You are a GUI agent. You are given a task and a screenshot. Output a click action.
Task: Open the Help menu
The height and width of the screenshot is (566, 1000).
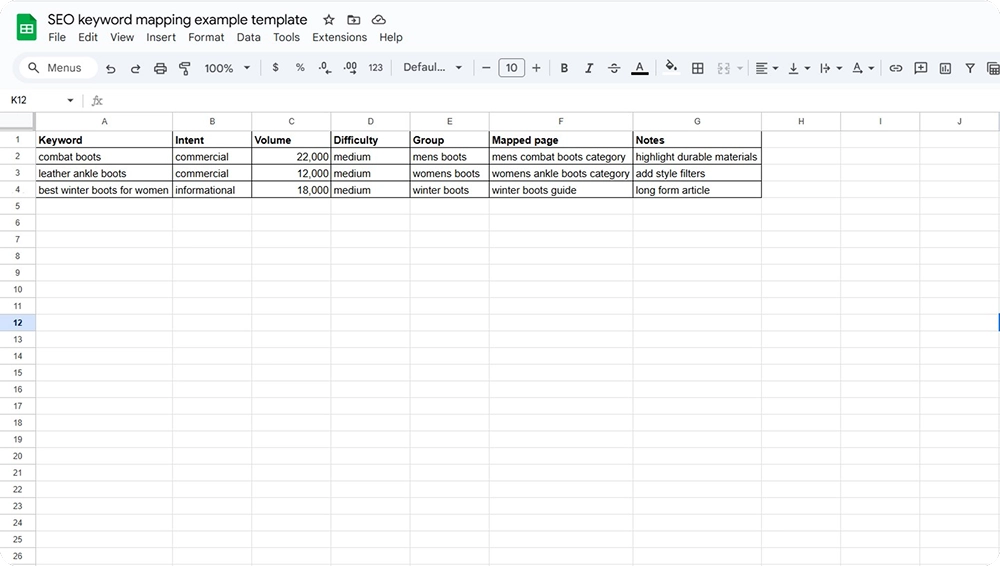tap(390, 37)
